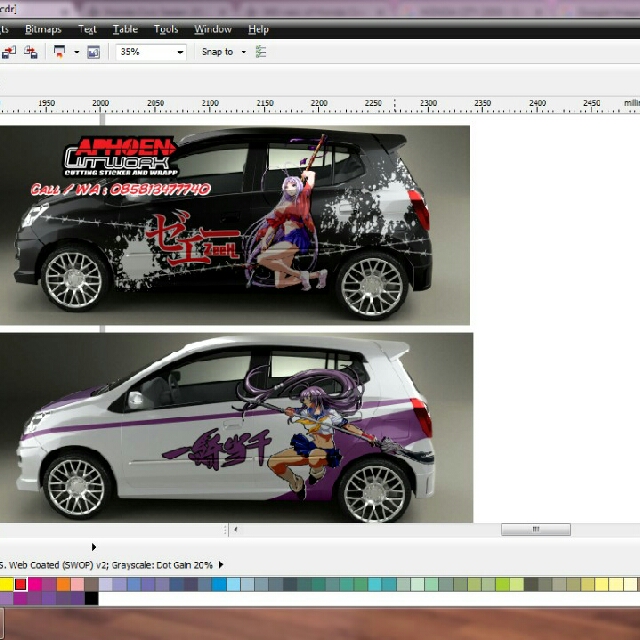The image size is (640, 640).
Task: Click the Welcome screen icon
Action: pos(93,52)
